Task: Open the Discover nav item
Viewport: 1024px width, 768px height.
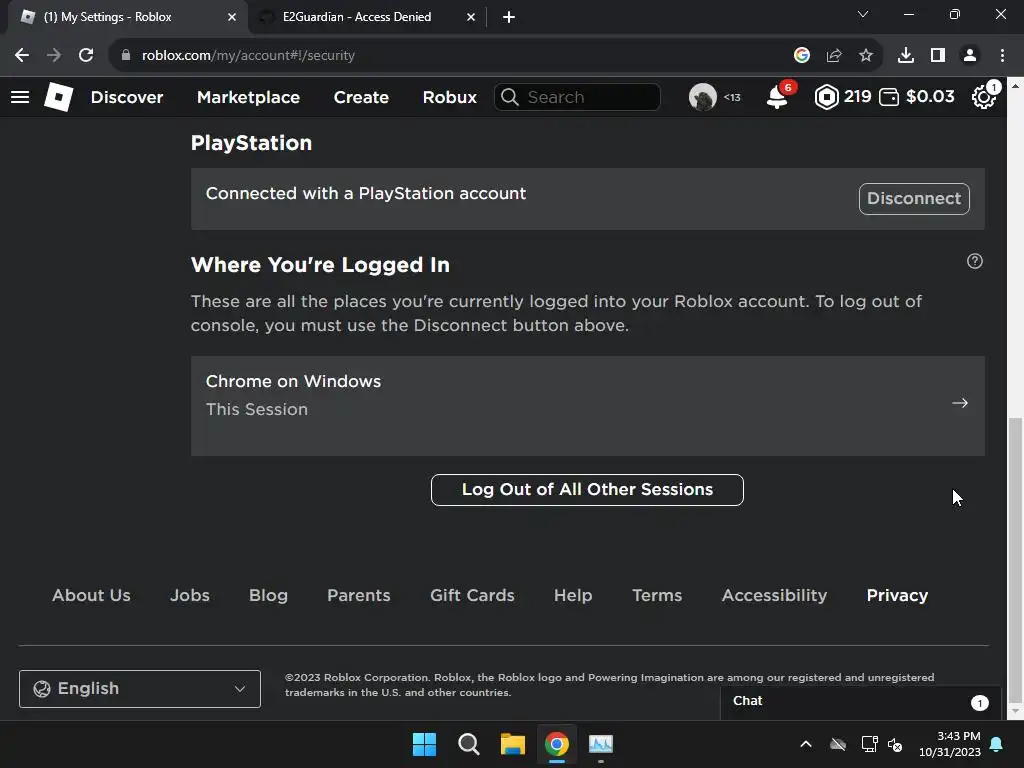Action: [127, 97]
